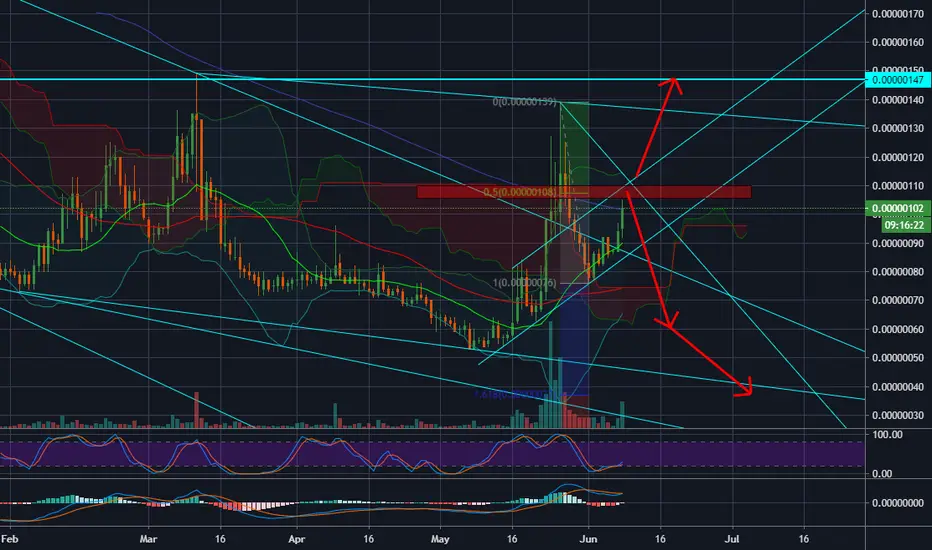
Task: Click the Mar date label
Action: 148,539
